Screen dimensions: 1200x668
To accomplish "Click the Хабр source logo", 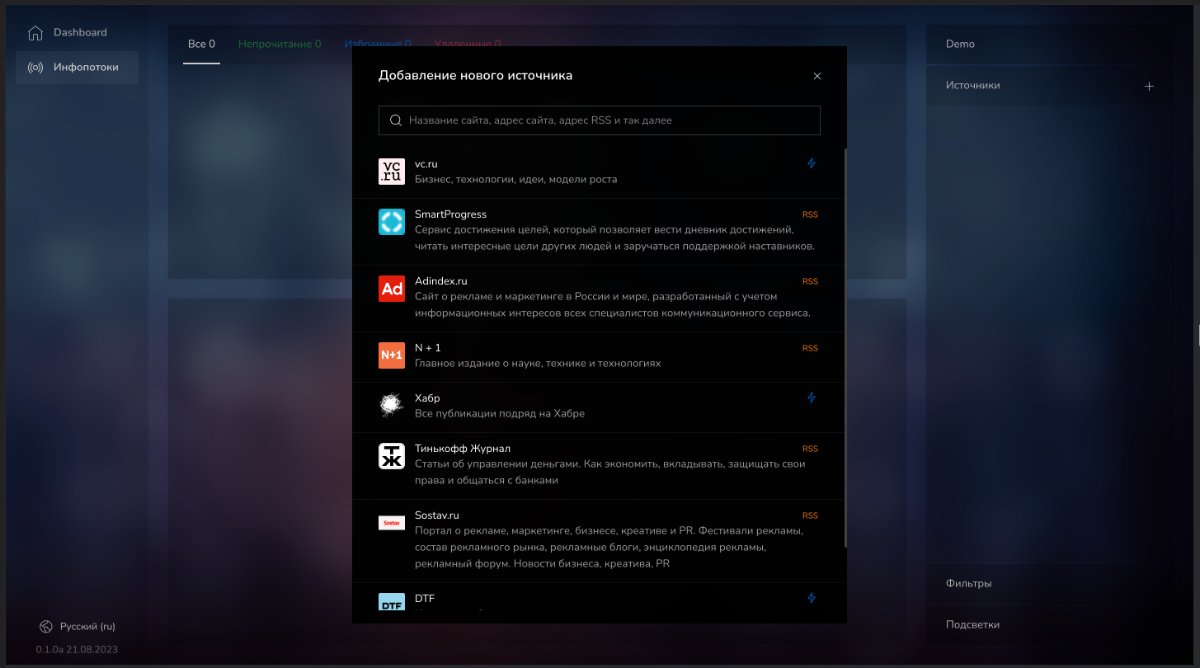I will coord(391,405).
